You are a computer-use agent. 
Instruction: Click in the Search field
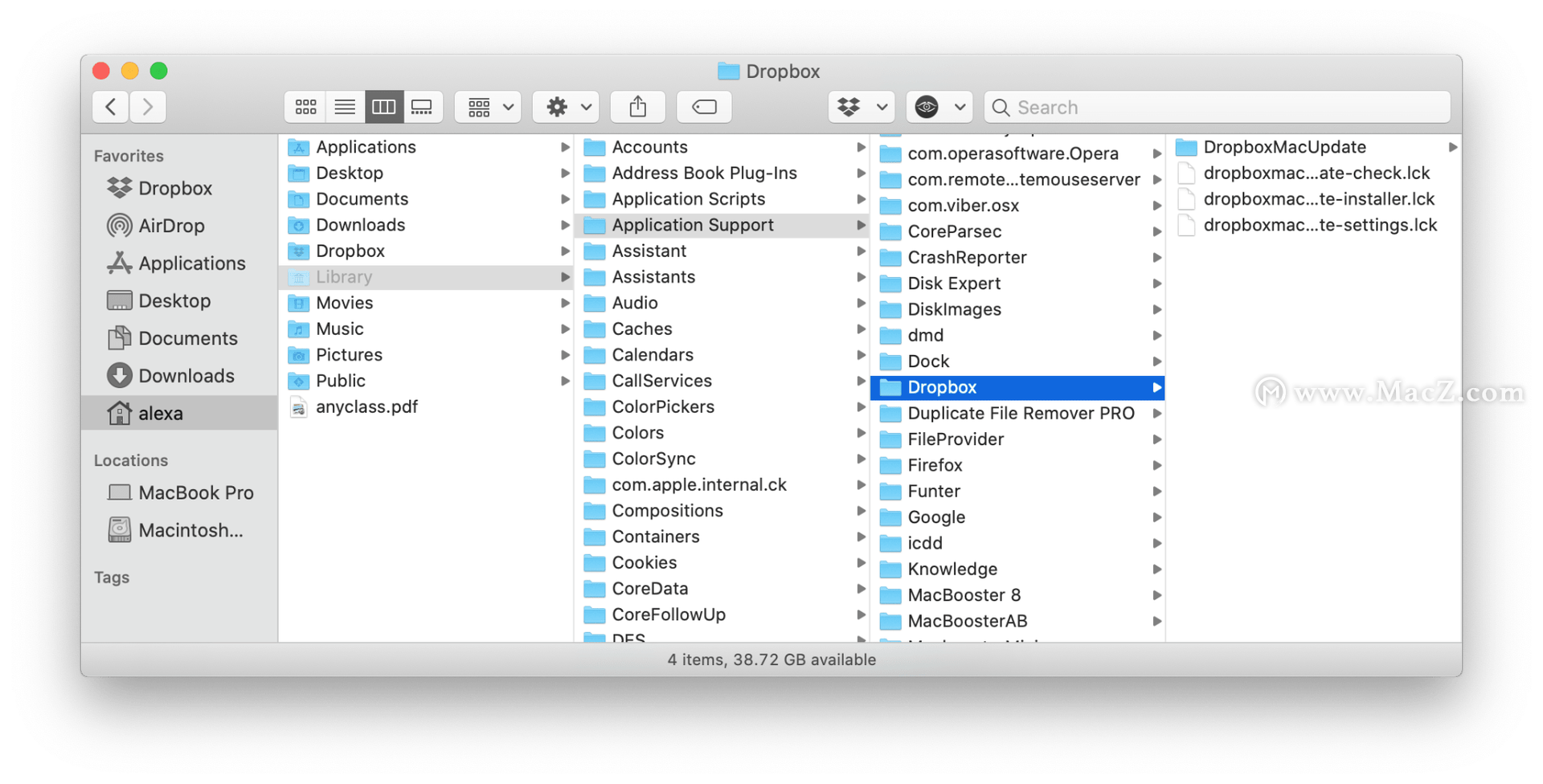(1218, 107)
